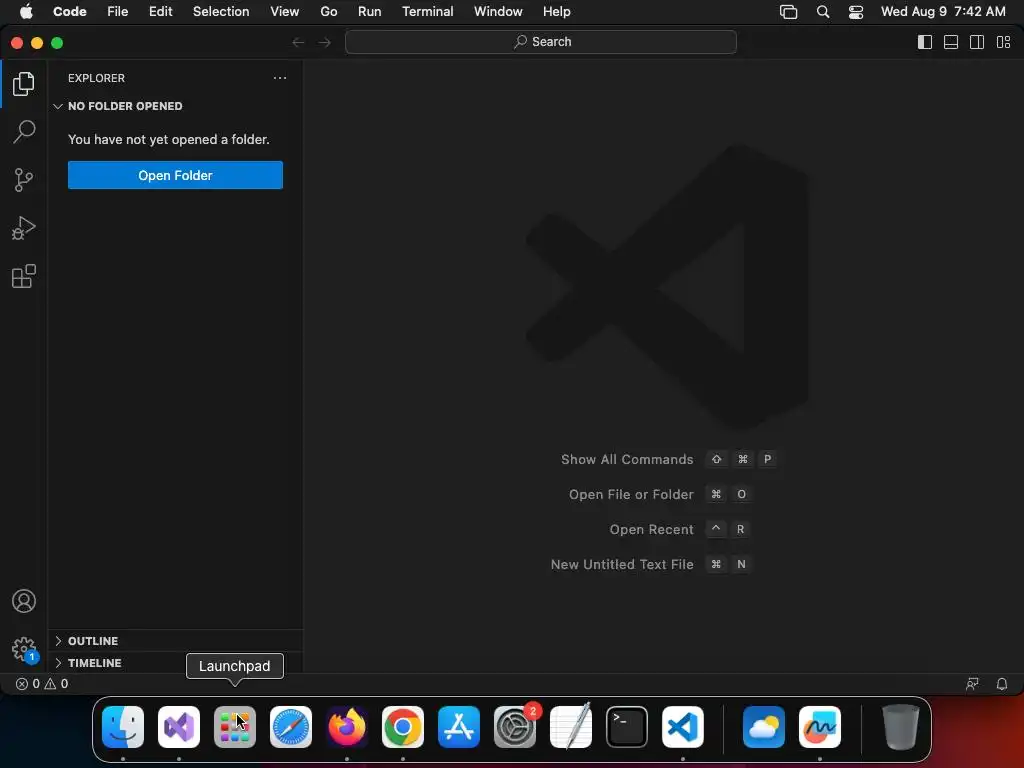1024x768 pixels.
Task: Open the Search view in activity bar
Action: click(24, 131)
